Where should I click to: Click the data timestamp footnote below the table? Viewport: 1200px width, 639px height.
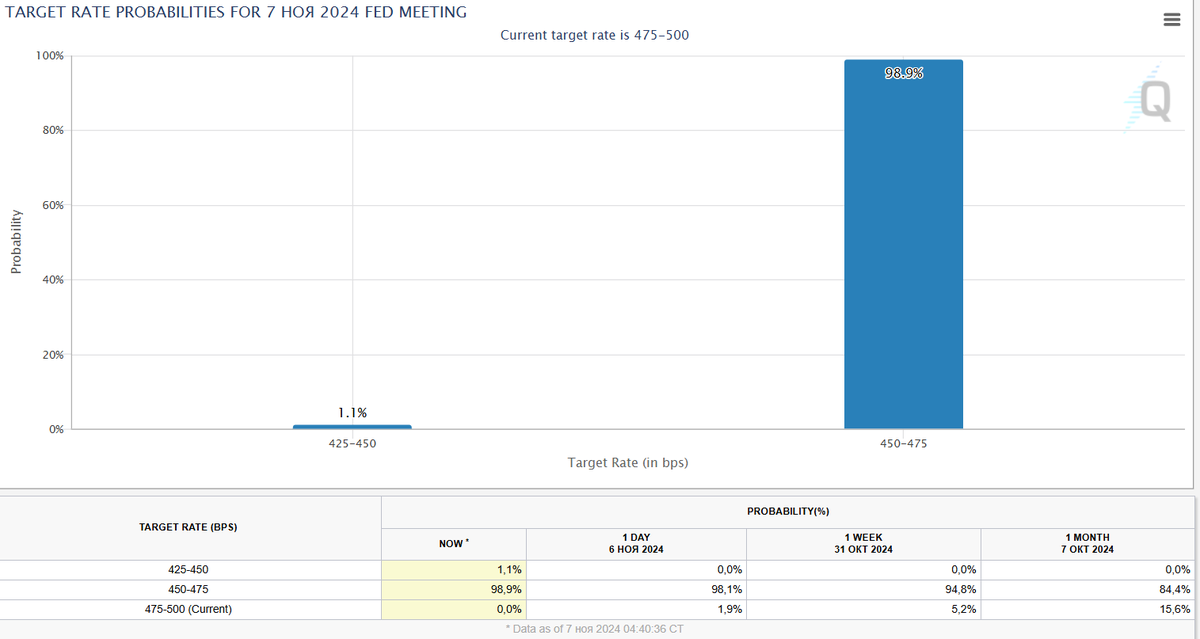[593, 627]
